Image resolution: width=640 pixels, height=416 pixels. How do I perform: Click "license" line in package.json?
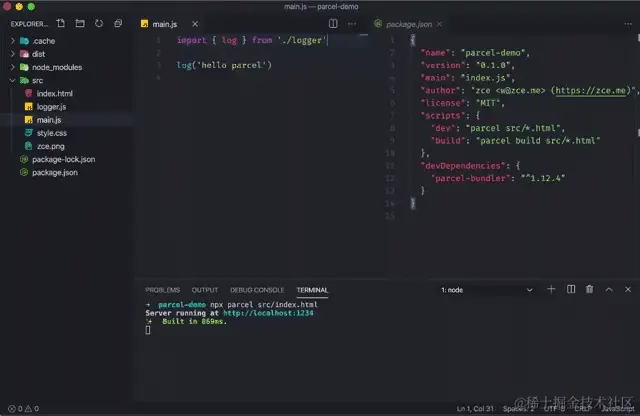[x=462, y=103]
